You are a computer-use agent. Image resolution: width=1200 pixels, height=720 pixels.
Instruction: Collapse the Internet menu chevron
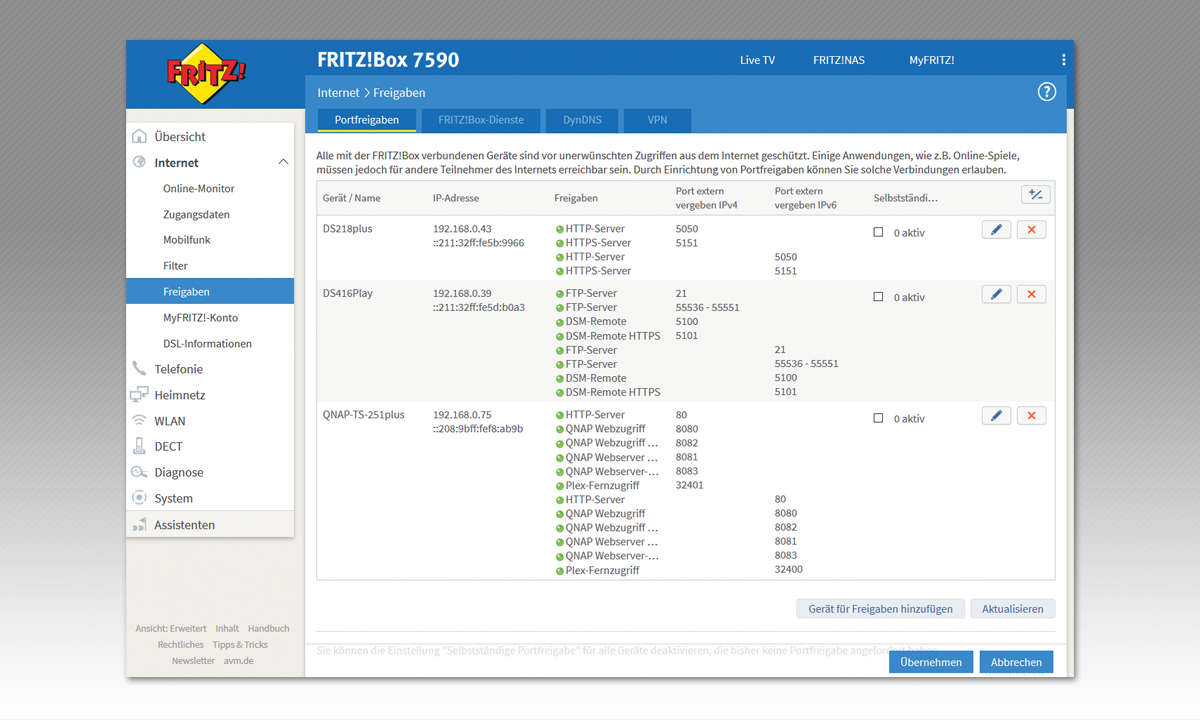(283, 162)
